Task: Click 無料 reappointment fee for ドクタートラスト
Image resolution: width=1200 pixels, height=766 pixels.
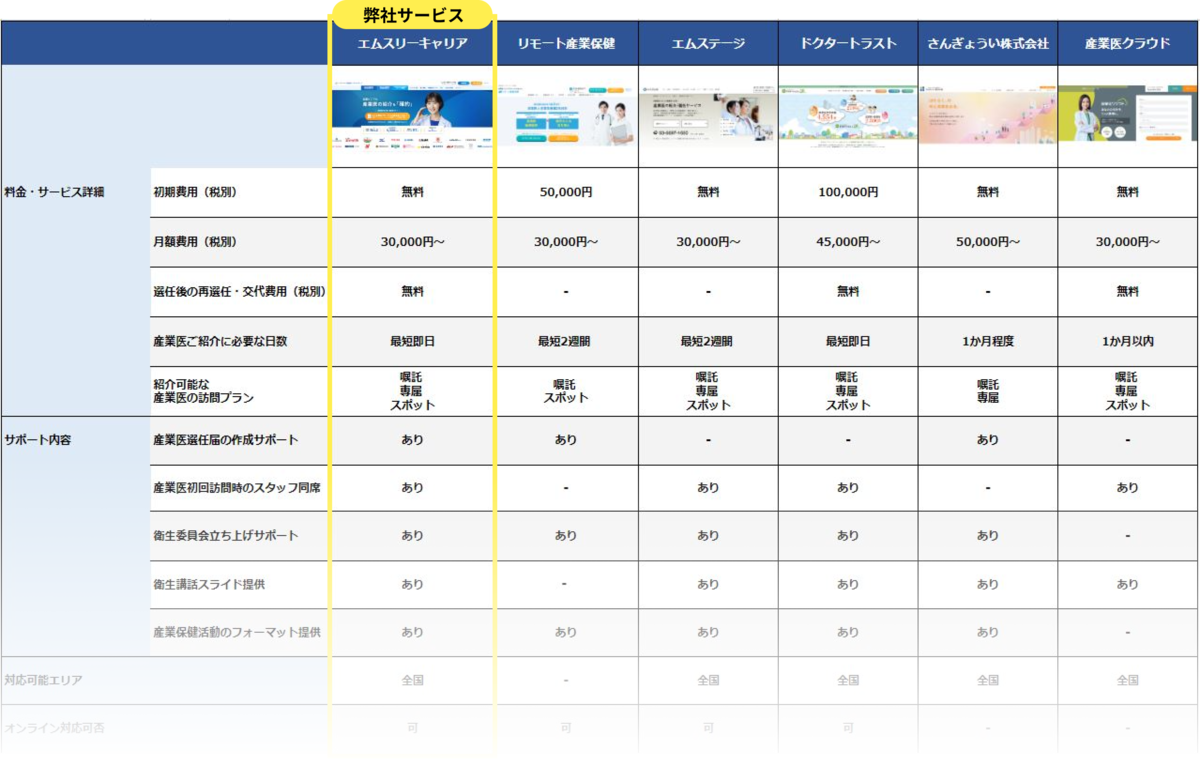Action: (848, 292)
